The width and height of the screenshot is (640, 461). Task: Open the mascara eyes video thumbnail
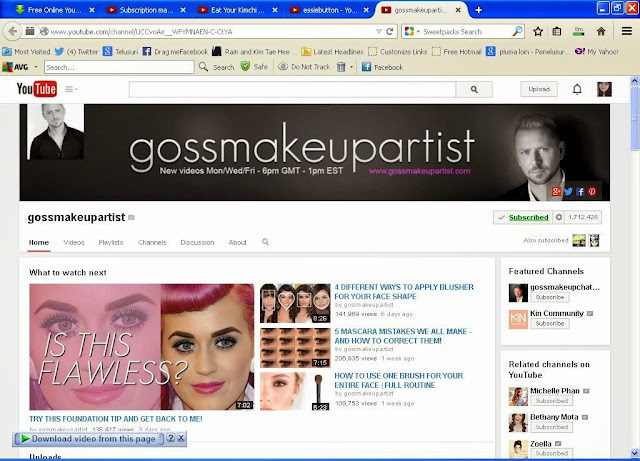coord(295,347)
